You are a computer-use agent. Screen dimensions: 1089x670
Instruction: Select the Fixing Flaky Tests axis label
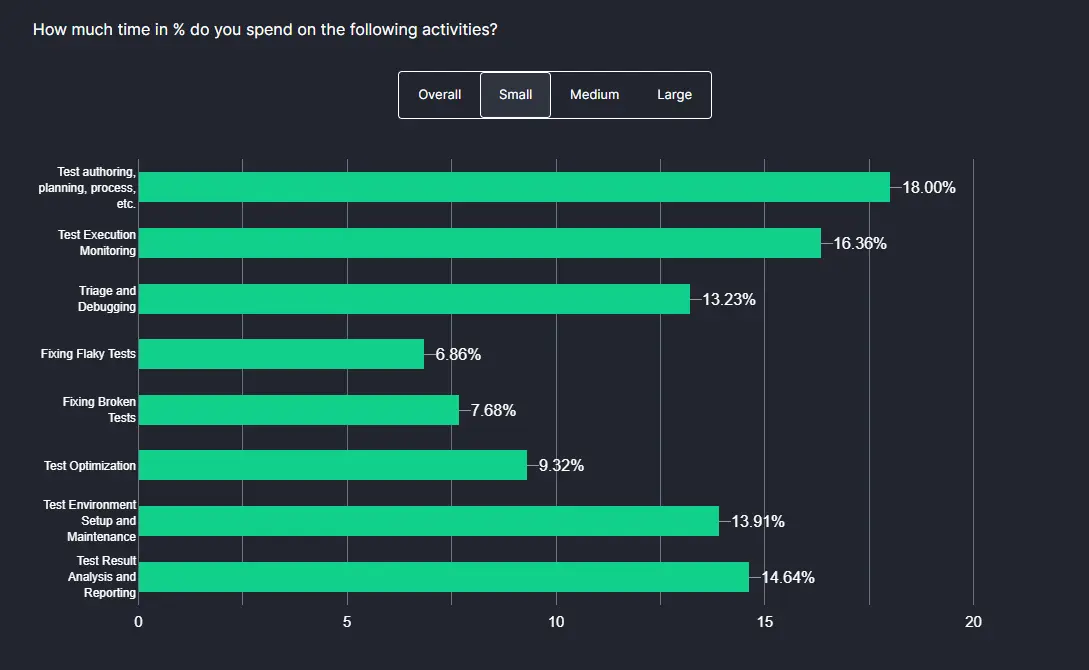coord(88,354)
